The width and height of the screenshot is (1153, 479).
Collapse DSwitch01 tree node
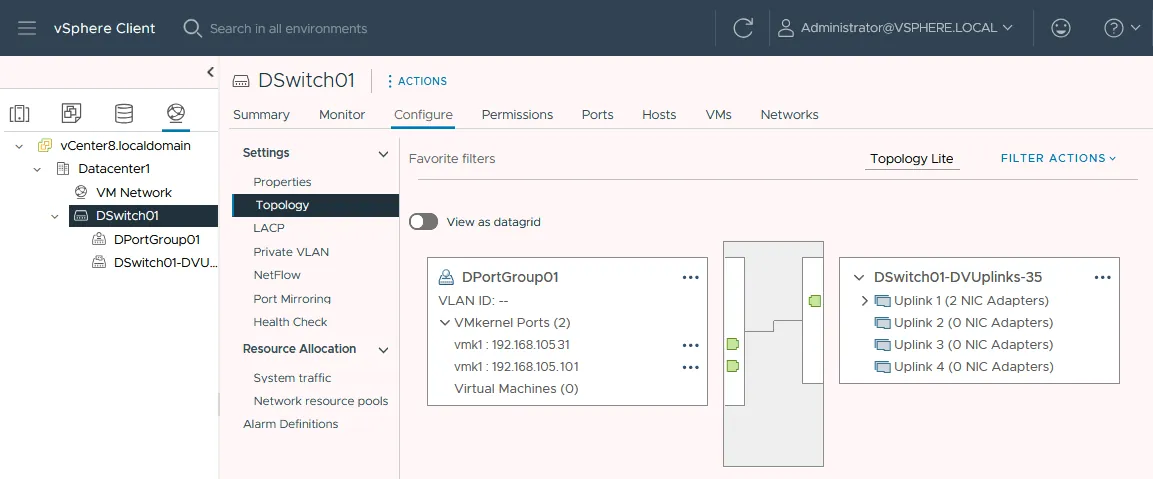point(55,216)
